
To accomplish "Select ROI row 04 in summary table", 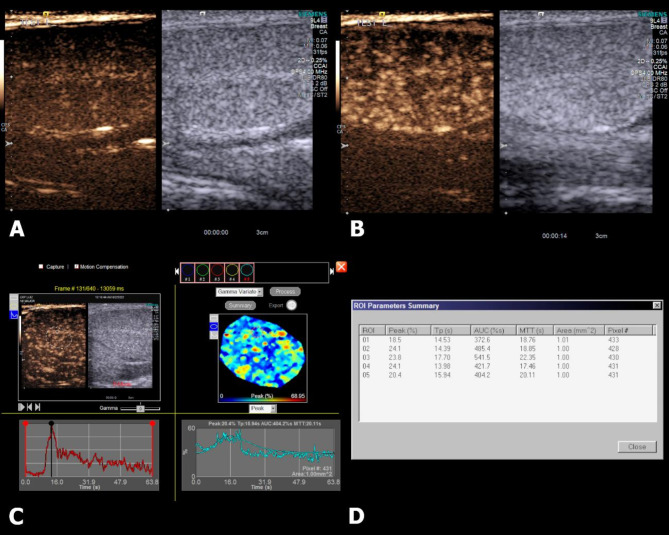I will 506,366.
